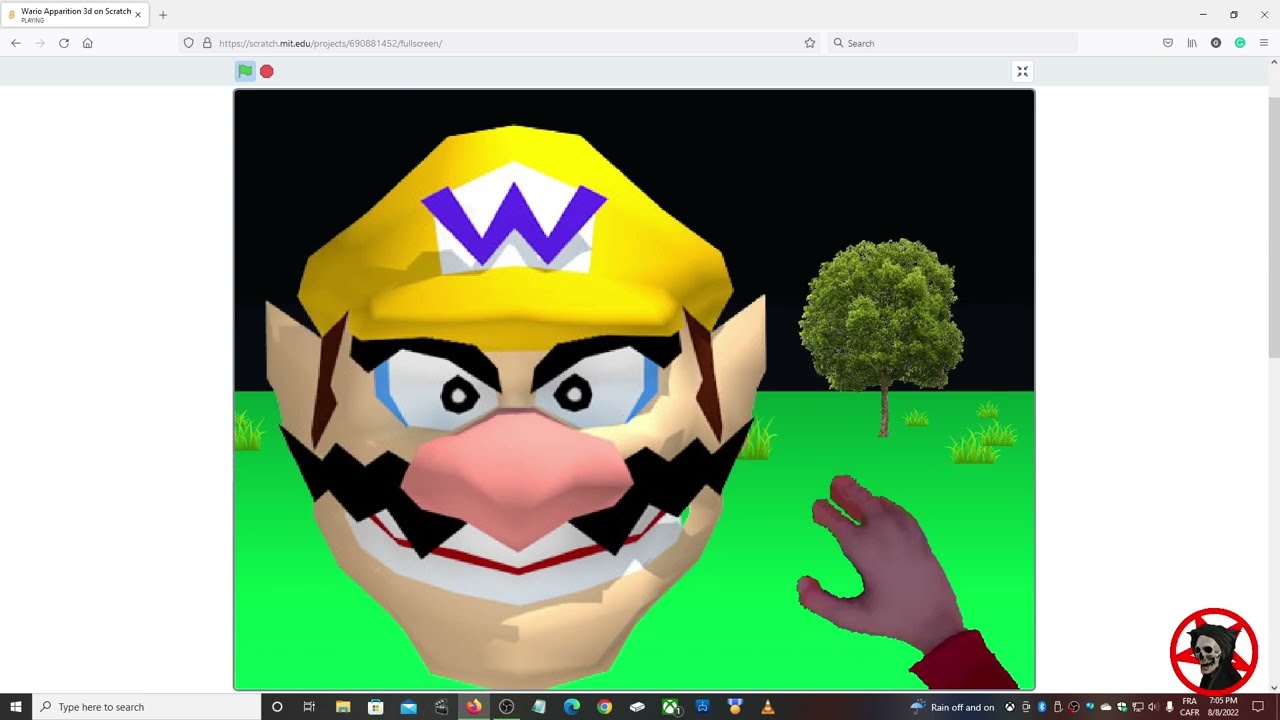
Task: Open Windows Security tray icon
Action: click(x=1122, y=707)
